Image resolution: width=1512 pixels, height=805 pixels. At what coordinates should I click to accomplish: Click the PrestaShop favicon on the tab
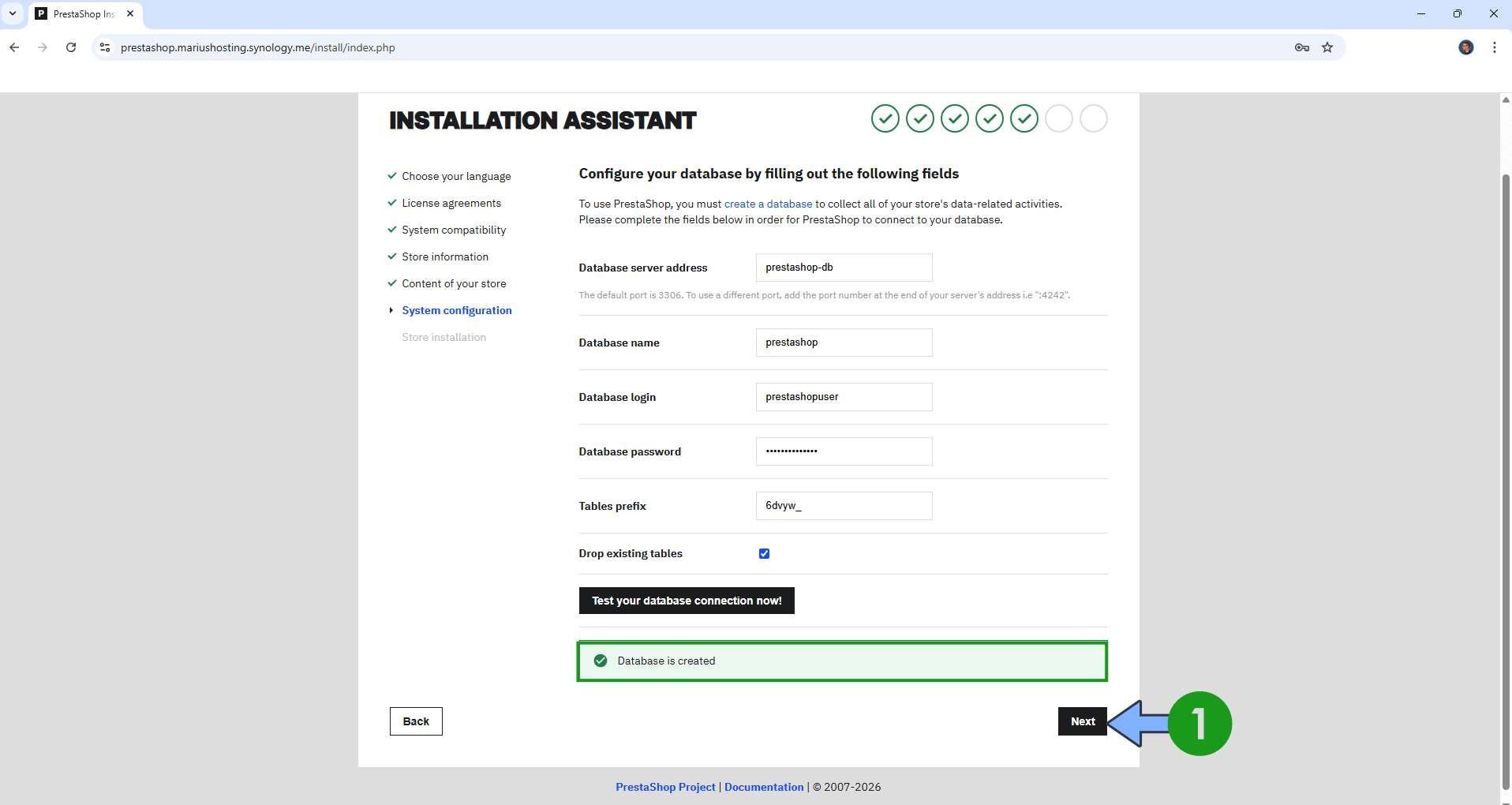coord(43,13)
